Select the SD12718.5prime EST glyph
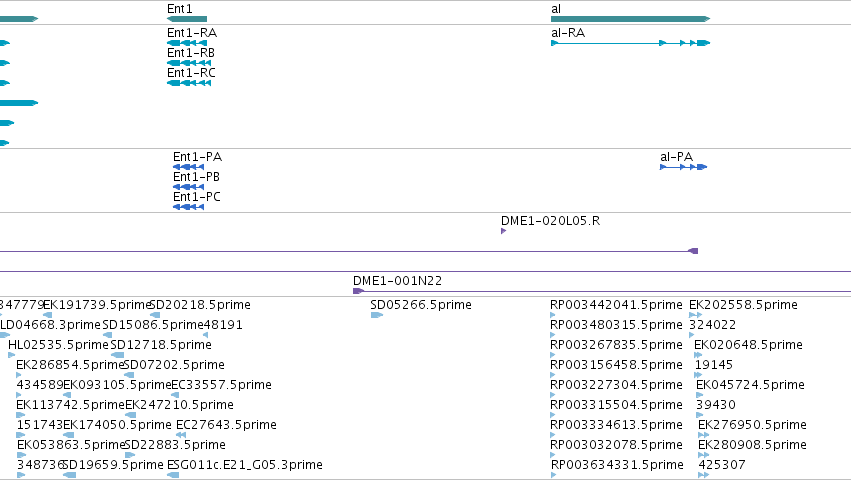Viewport: 851px width, 480px height. (117, 355)
